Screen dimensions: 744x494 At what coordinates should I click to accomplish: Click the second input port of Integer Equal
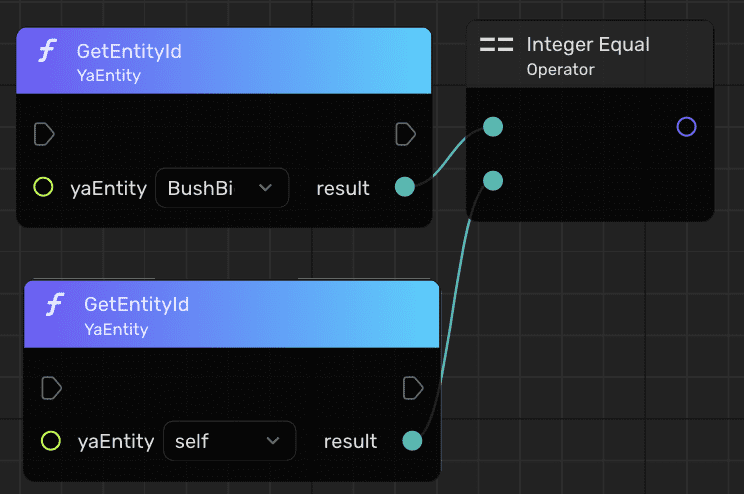[x=493, y=181]
